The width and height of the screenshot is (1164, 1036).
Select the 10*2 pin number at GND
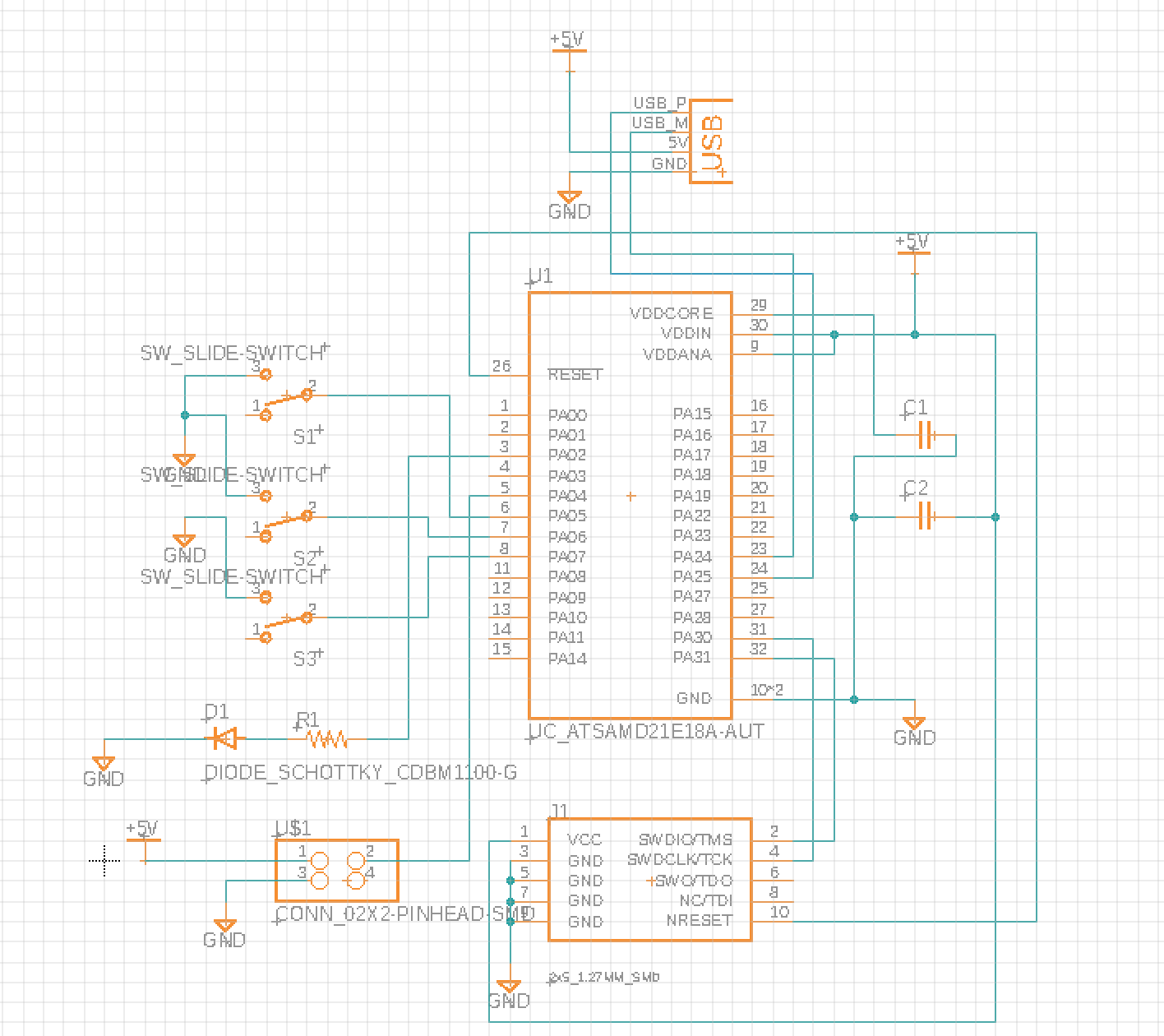[767, 690]
